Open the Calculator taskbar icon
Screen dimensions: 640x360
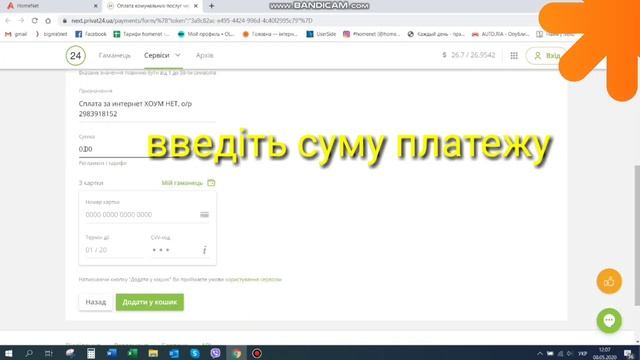pyautogui.click(x=91, y=353)
